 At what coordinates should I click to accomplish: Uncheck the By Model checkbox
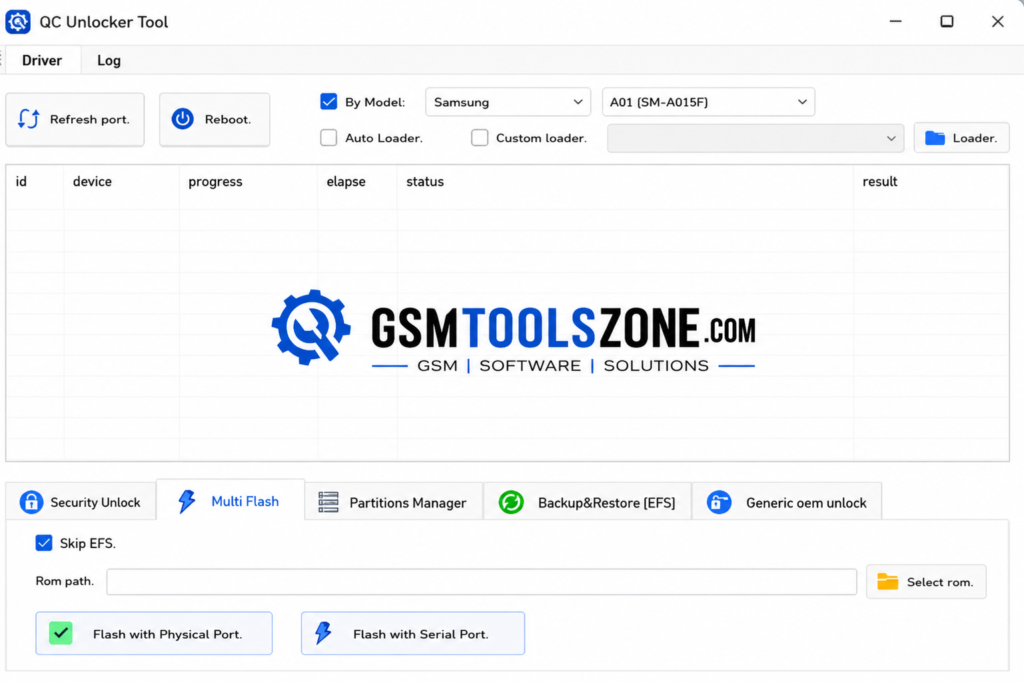tap(328, 102)
